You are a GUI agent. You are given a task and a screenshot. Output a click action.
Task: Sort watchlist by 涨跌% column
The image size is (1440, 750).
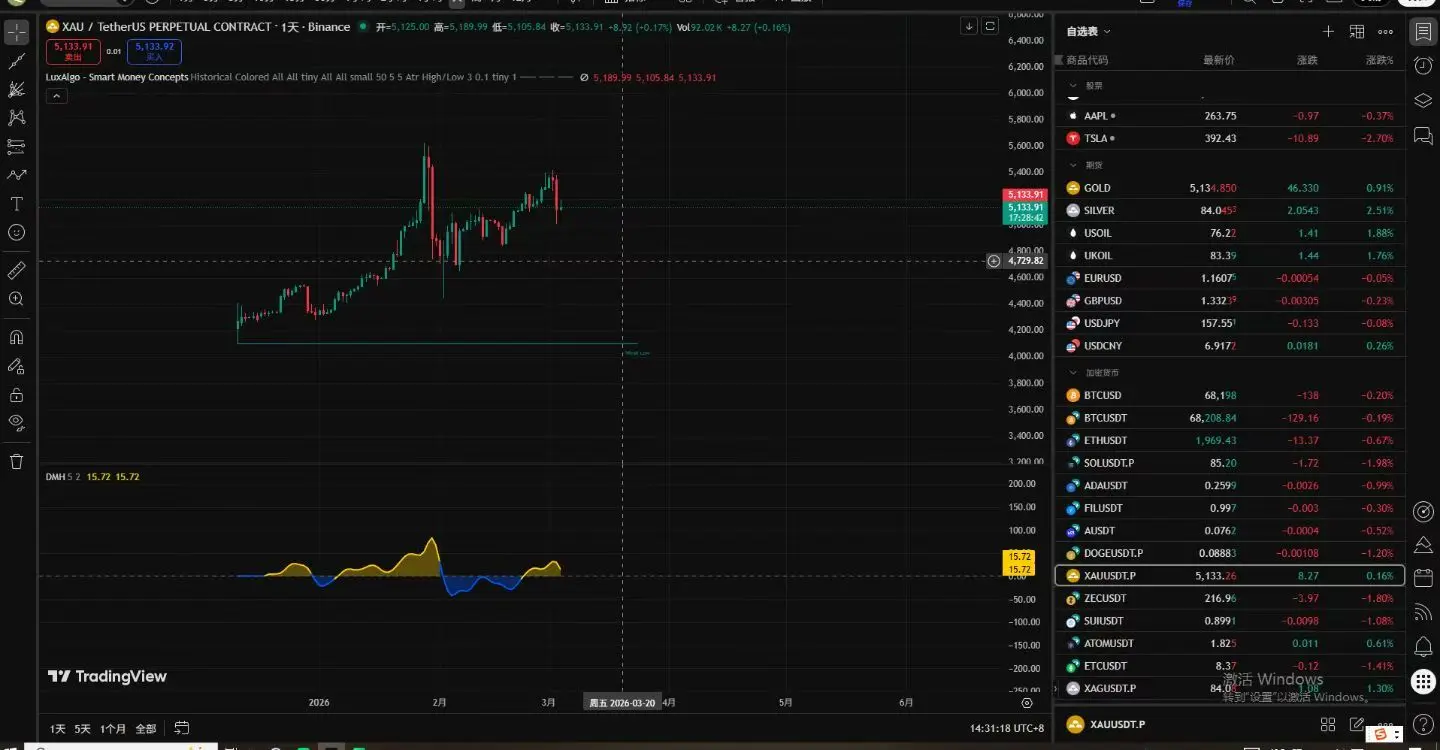pos(1380,60)
